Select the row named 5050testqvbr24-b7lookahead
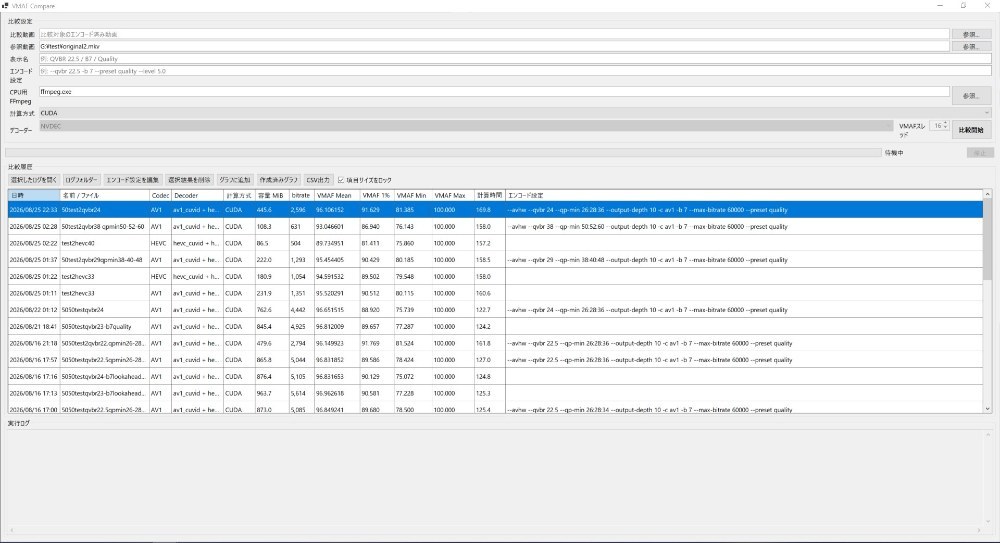This screenshot has width=1000, height=543. (x=495, y=376)
